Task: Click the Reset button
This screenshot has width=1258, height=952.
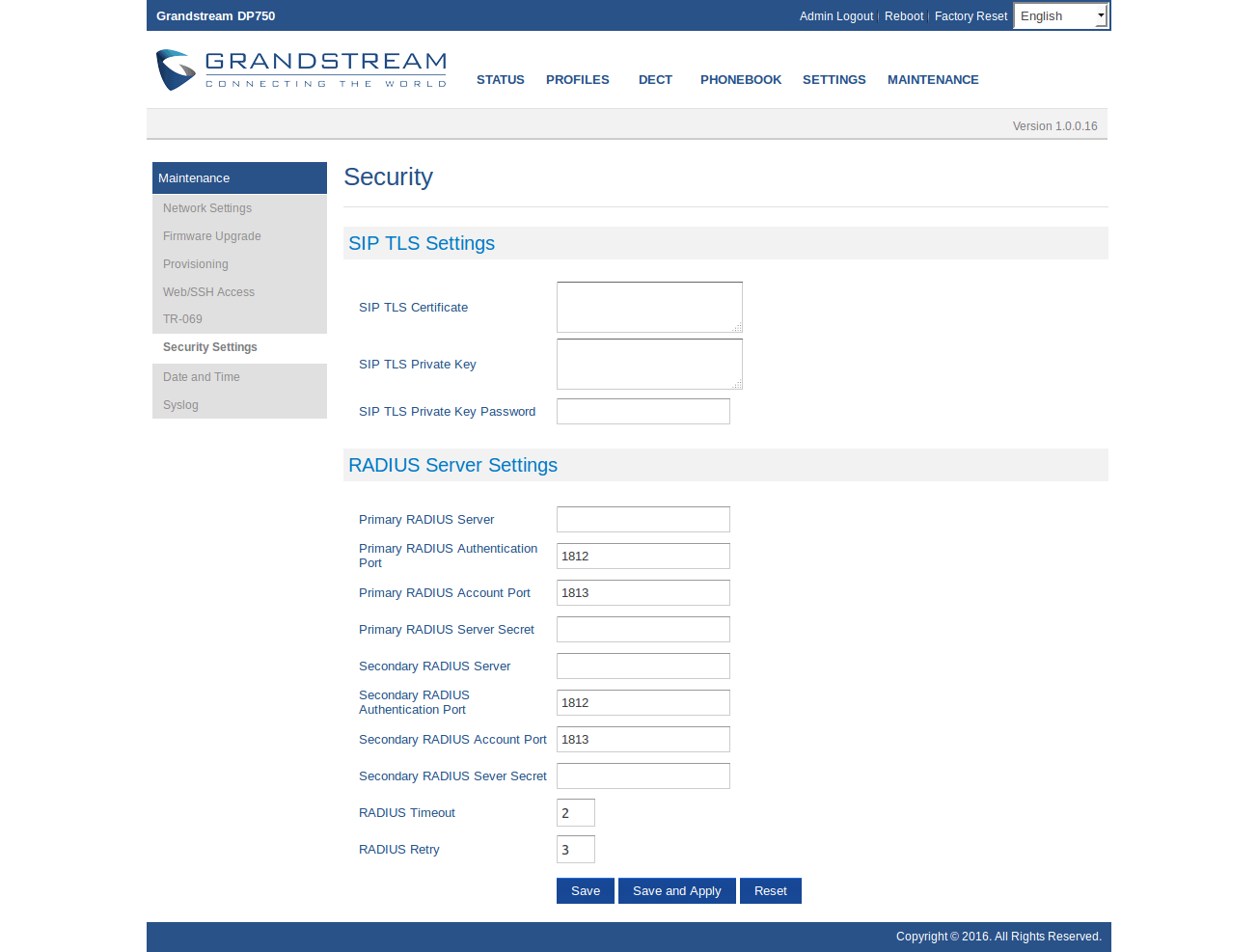Action: point(770,891)
